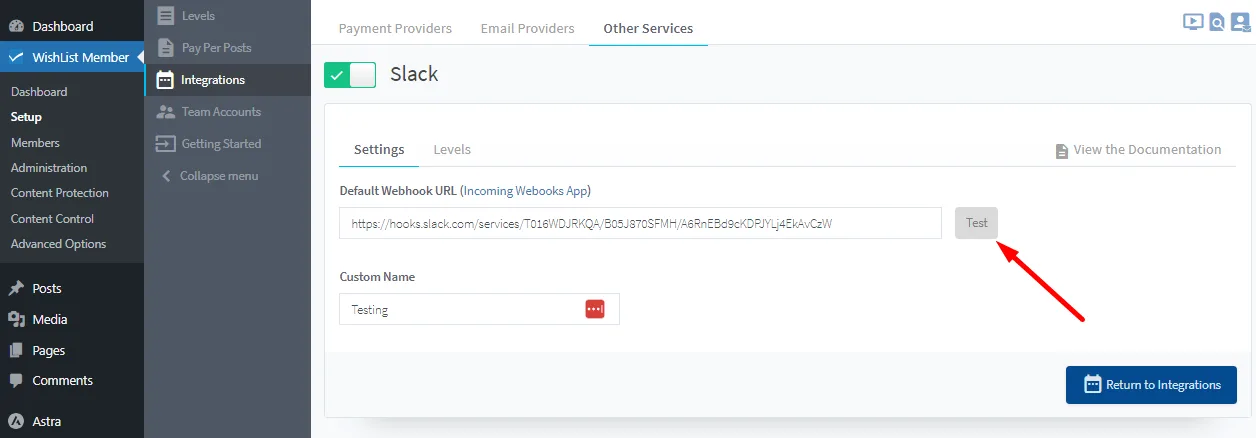
Task: Open Administration submenu item
Action: [49, 167]
